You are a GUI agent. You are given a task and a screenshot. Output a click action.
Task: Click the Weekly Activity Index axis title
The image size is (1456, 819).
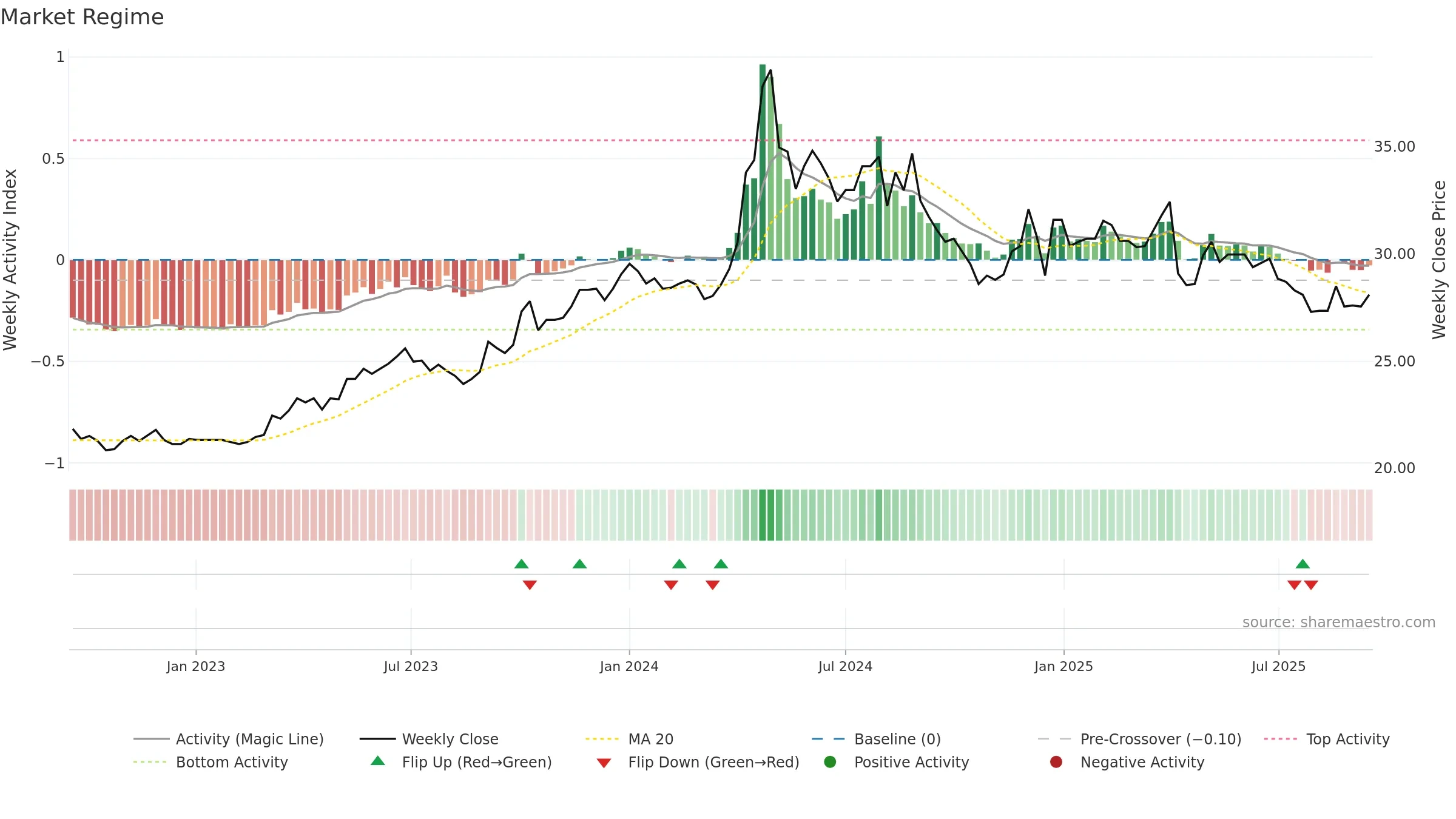(x=10, y=260)
